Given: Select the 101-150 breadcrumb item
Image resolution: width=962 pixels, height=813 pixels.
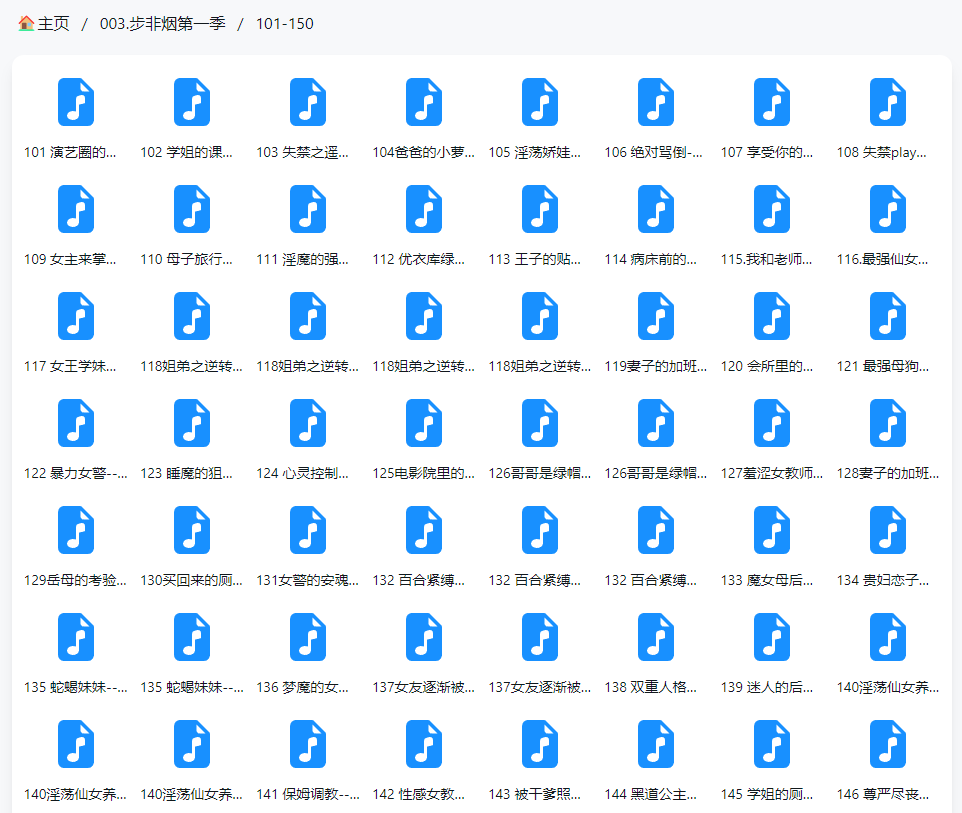Looking at the screenshot, I should pos(284,24).
